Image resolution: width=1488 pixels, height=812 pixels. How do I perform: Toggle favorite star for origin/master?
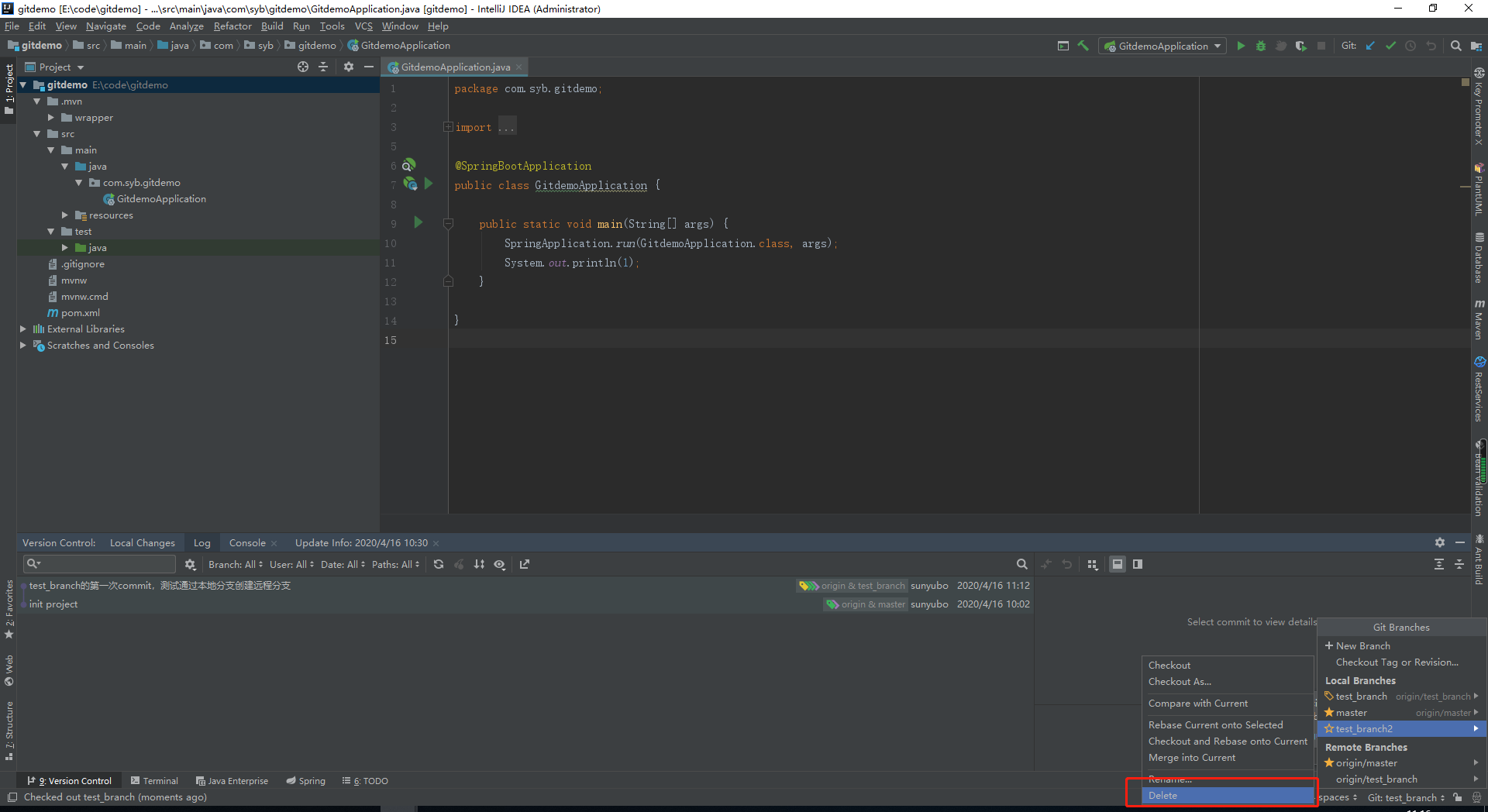coord(1329,762)
